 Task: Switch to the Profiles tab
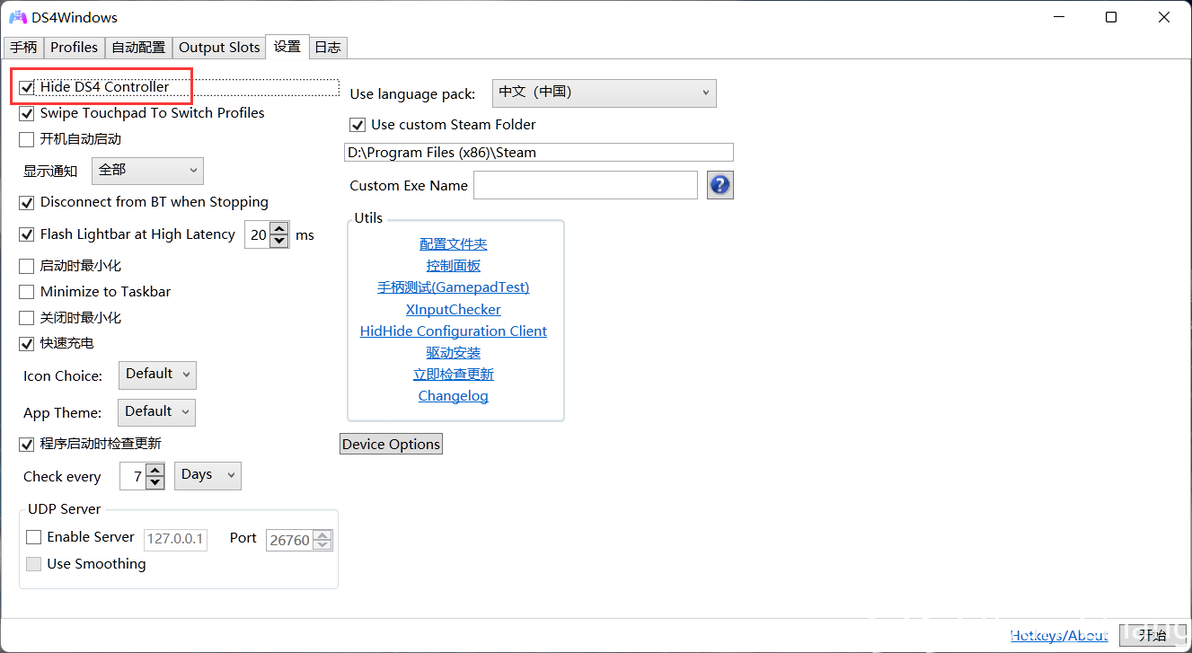pos(74,47)
